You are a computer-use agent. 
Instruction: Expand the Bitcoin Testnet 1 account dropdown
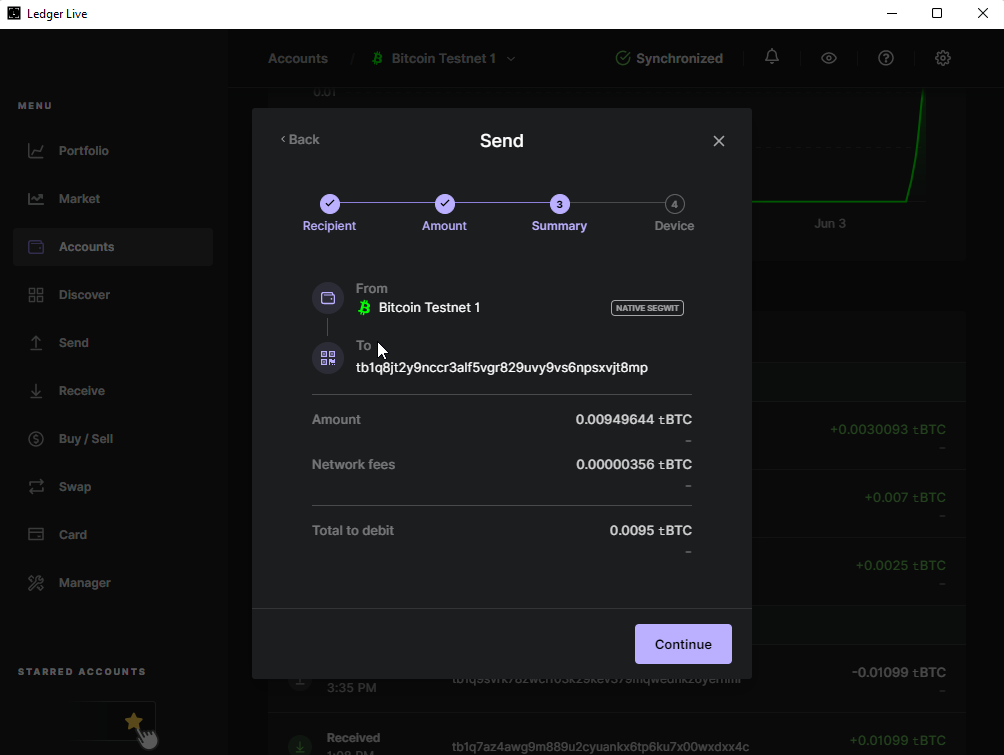coord(511,59)
